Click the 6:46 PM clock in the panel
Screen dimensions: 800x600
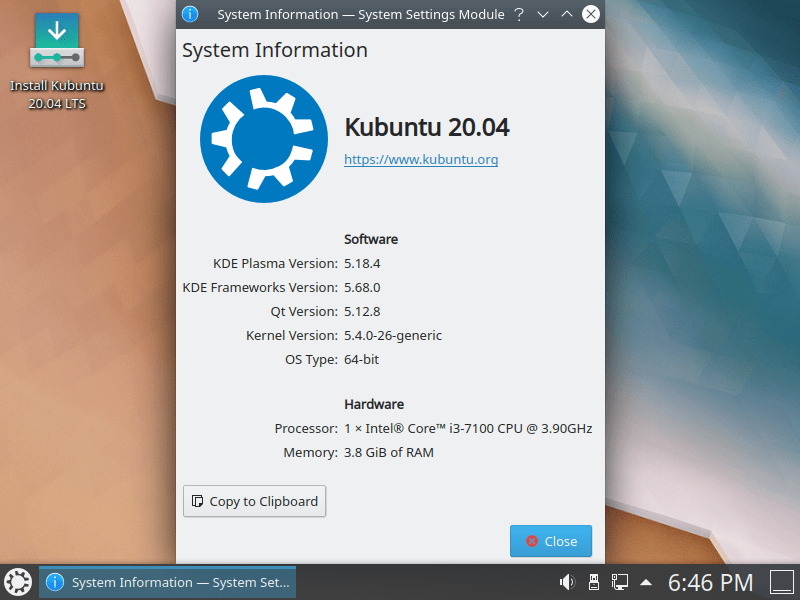coord(710,583)
